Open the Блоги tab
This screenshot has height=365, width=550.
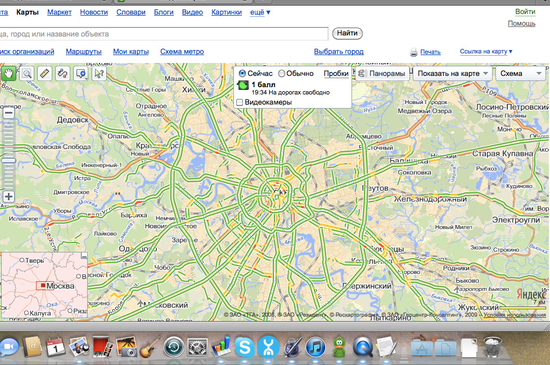point(164,13)
